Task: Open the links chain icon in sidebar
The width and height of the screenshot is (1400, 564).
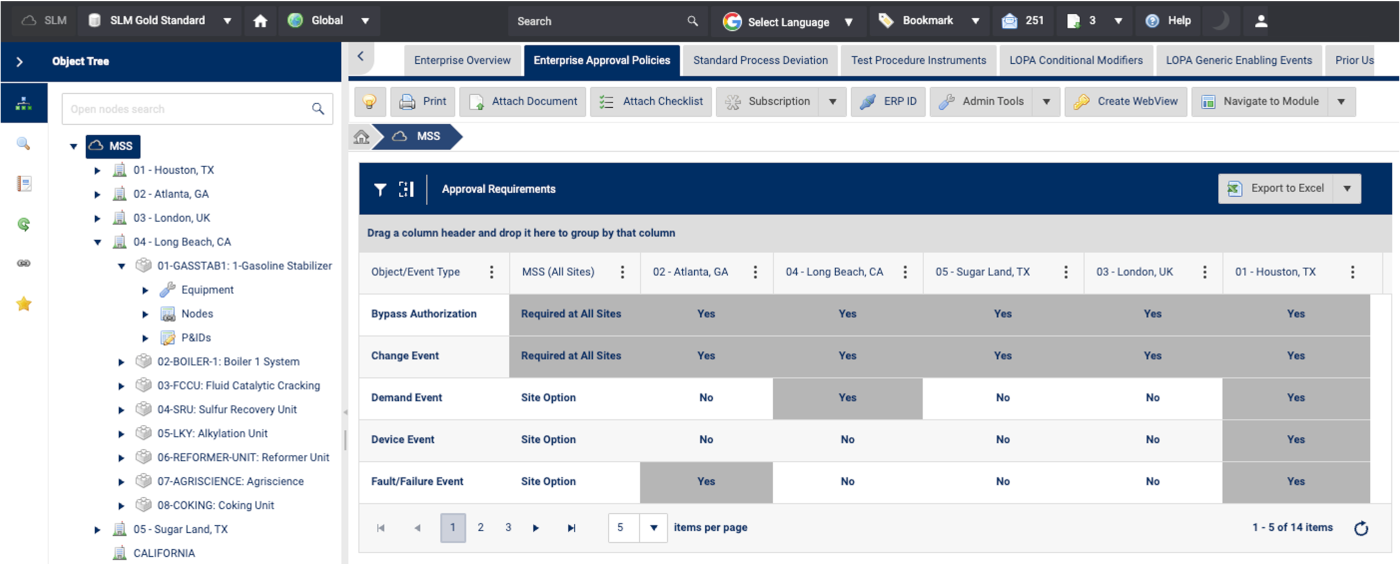Action: tap(24, 263)
